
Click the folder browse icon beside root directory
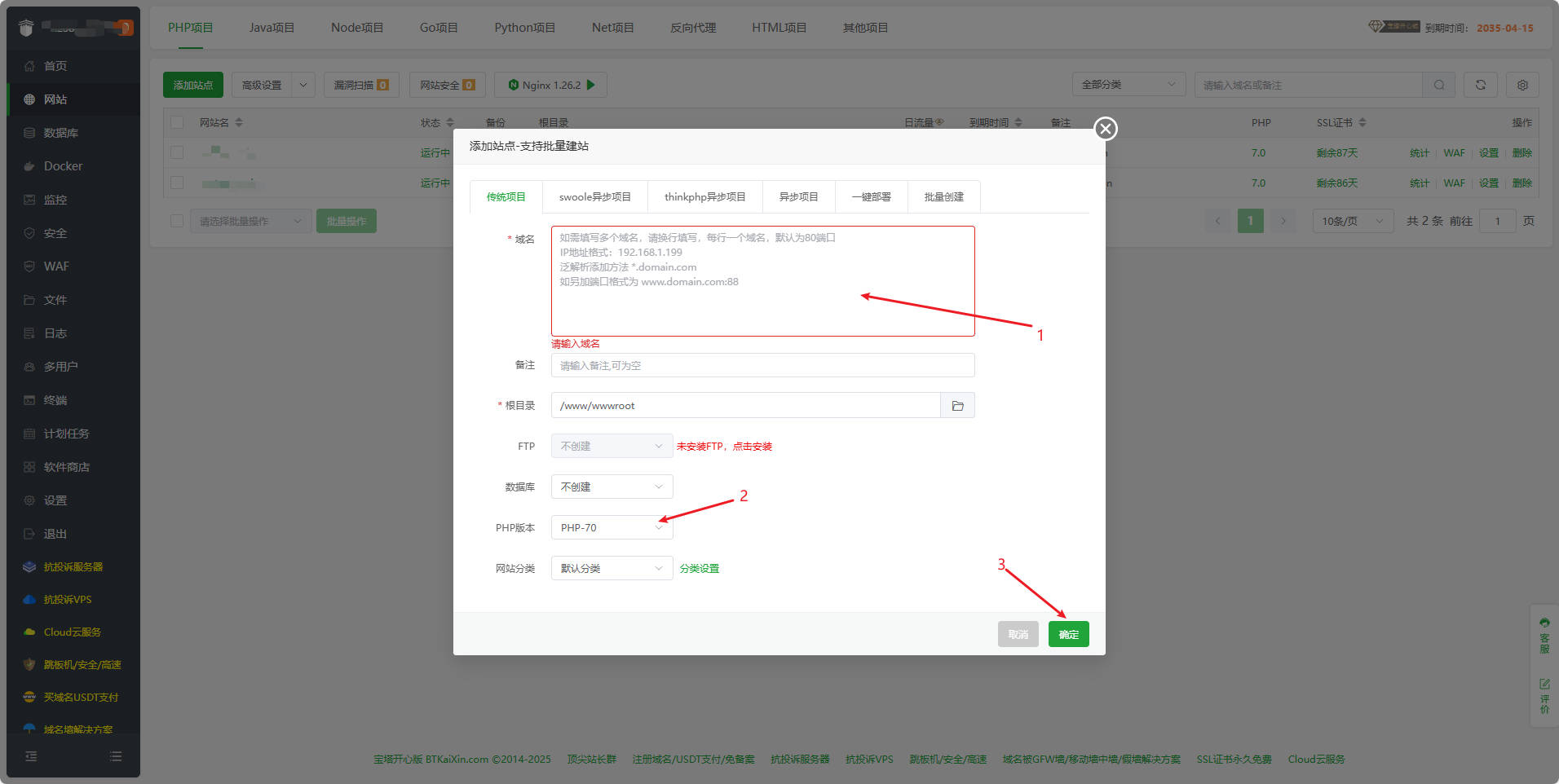957,406
